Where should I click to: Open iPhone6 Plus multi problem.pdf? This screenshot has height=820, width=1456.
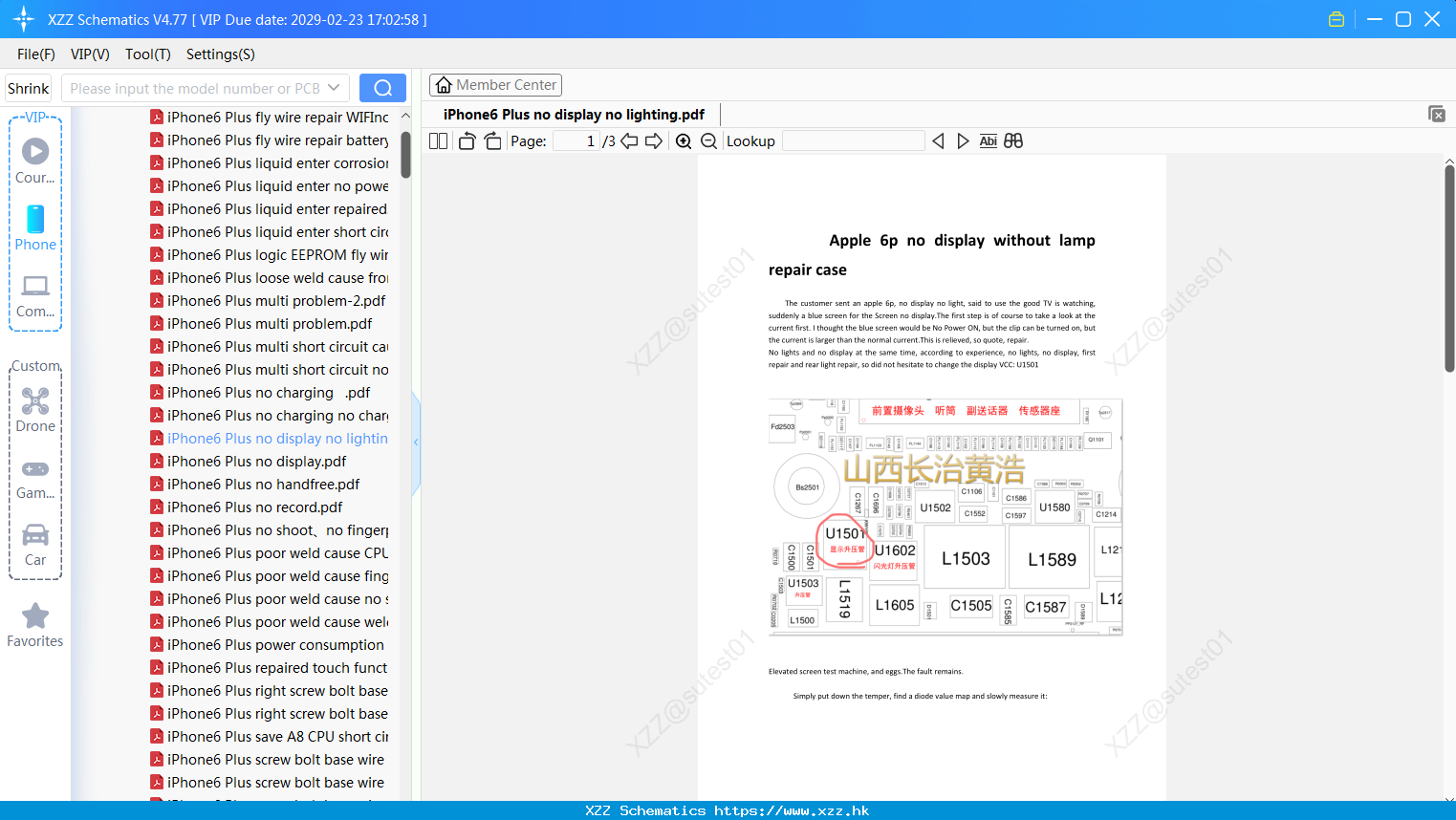point(261,324)
